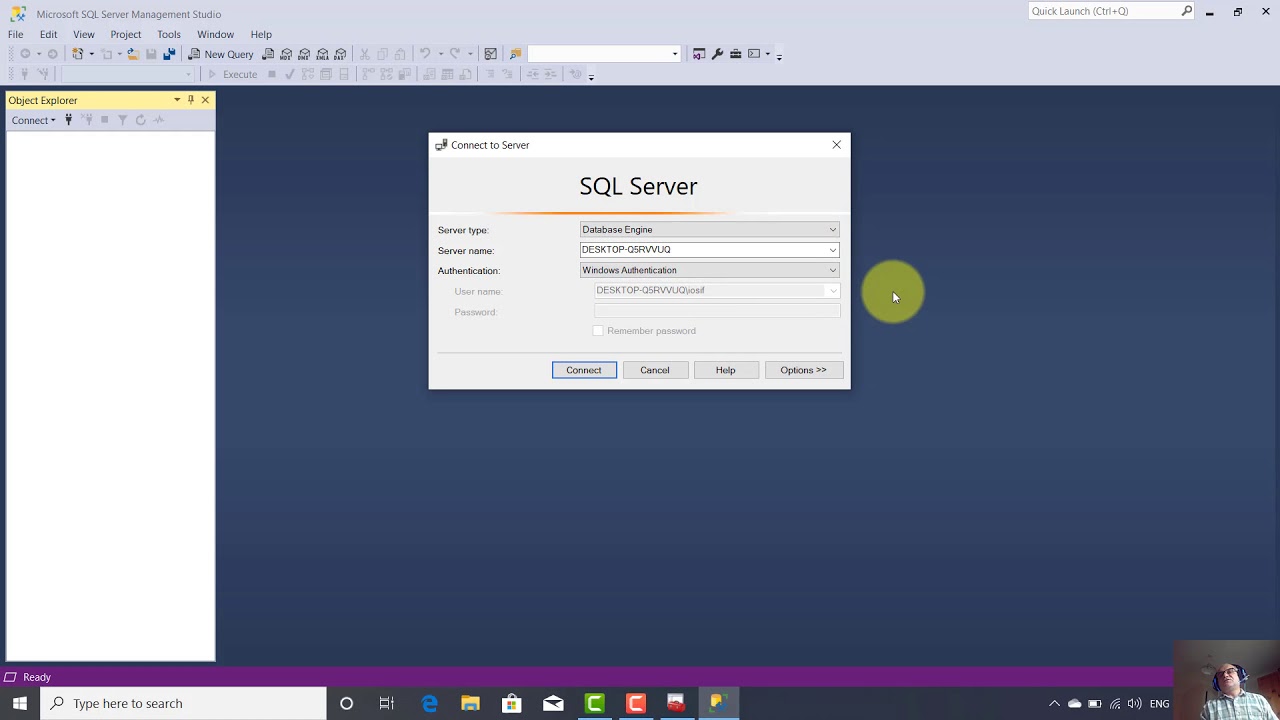The width and height of the screenshot is (1280, 720).
Task: Expand the Server name dropdown arrow
Action: tap(832, 250)
